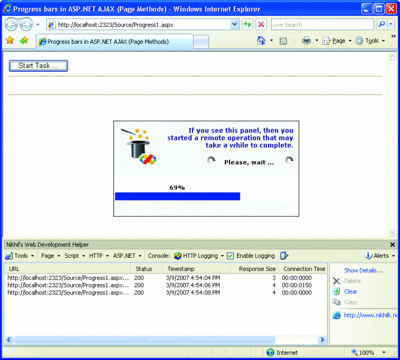Click the red Stop loading icon

coord(261,24)
